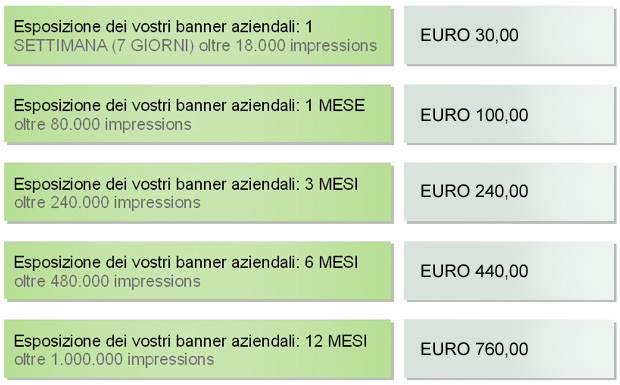
Task: Click the "12 MESI" duration label
Action: coord(336,341)
